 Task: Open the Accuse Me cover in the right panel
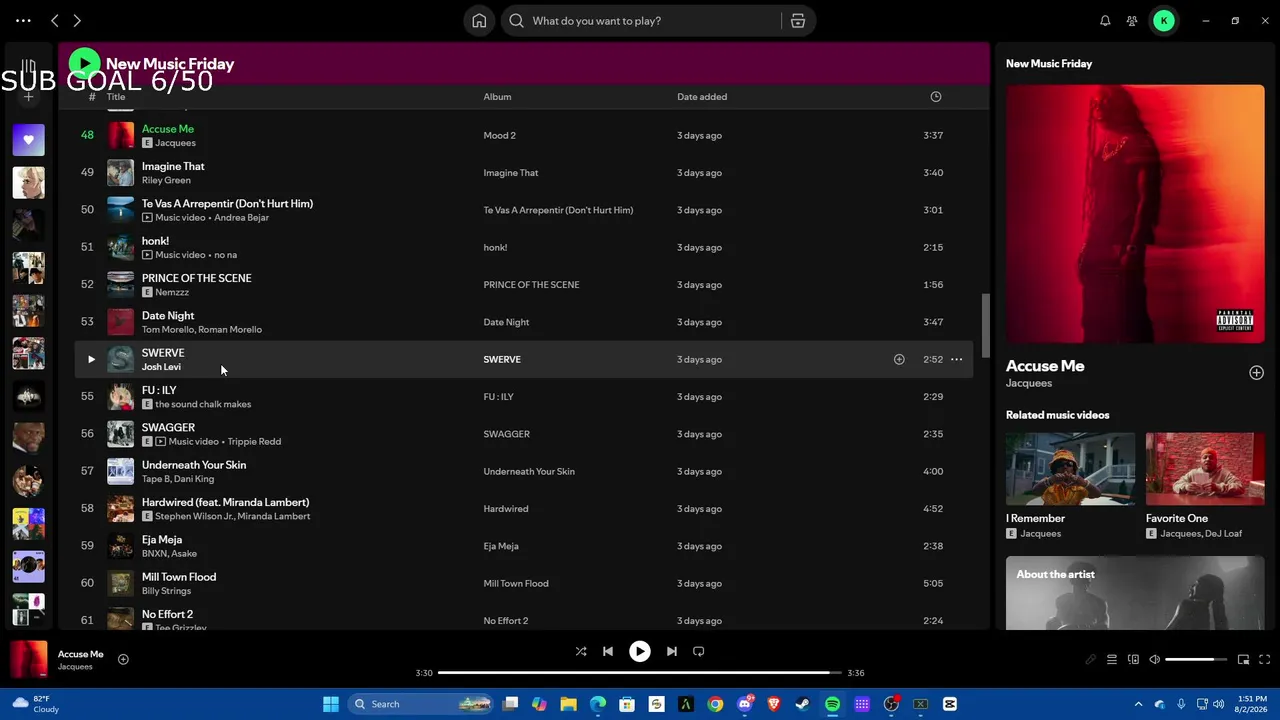click(x=1135, y=214)
